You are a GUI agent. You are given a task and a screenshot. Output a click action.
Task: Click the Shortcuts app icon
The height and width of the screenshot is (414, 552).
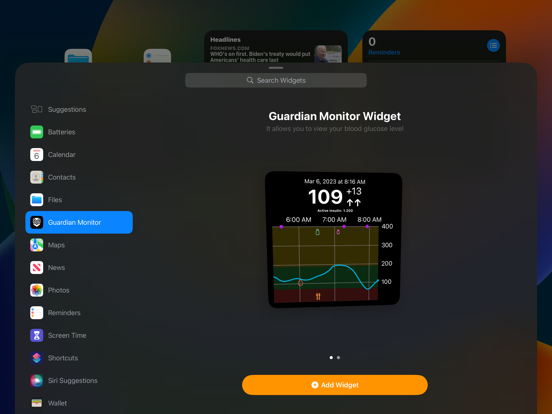(36, 358)
